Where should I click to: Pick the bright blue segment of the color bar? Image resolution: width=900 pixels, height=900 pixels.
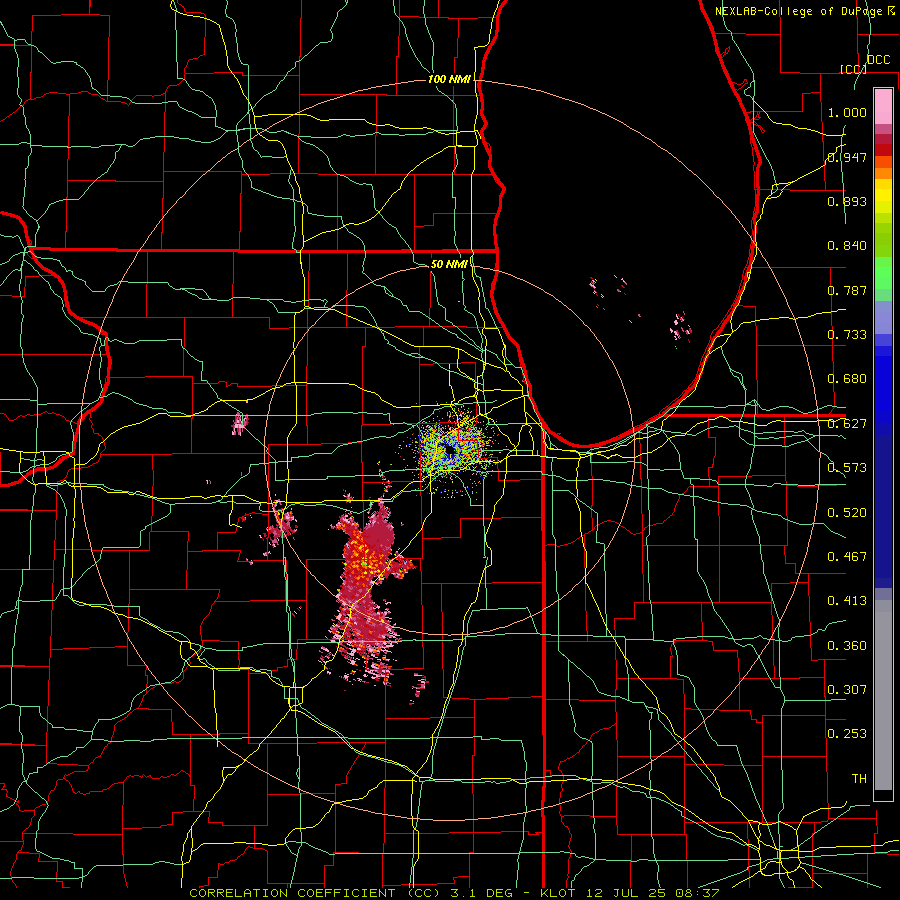pyautogui.click(x=883, y=390)
